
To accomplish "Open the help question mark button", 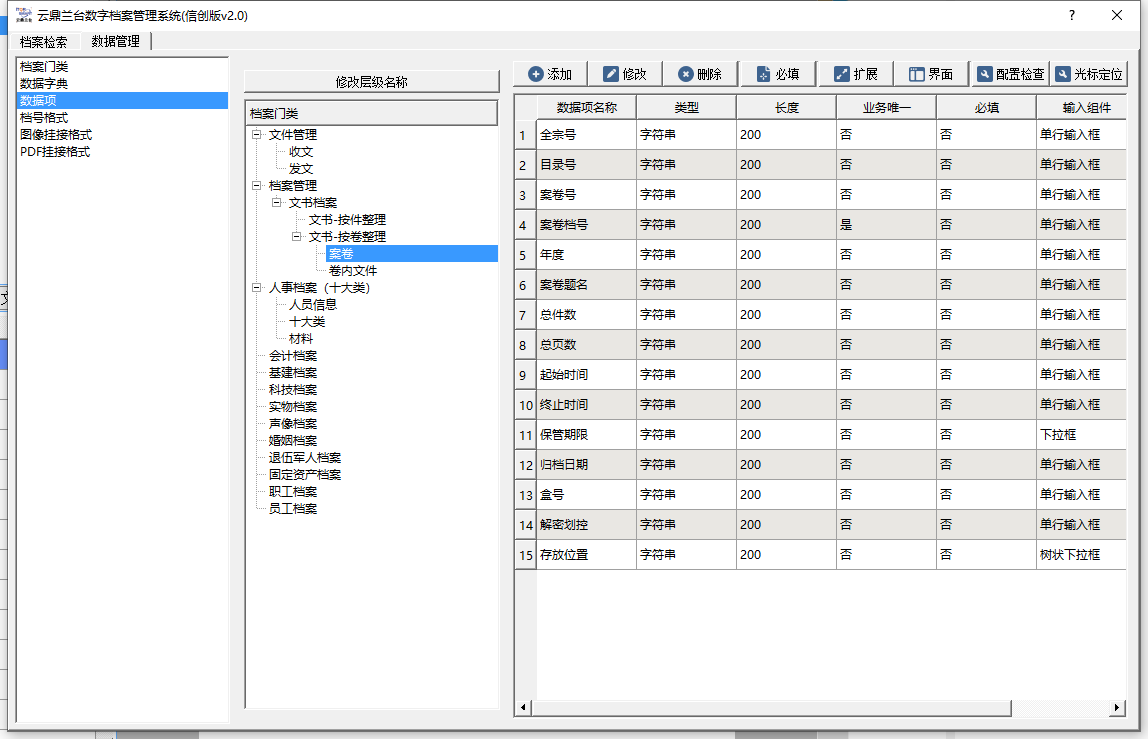I will coord(1072,15).
